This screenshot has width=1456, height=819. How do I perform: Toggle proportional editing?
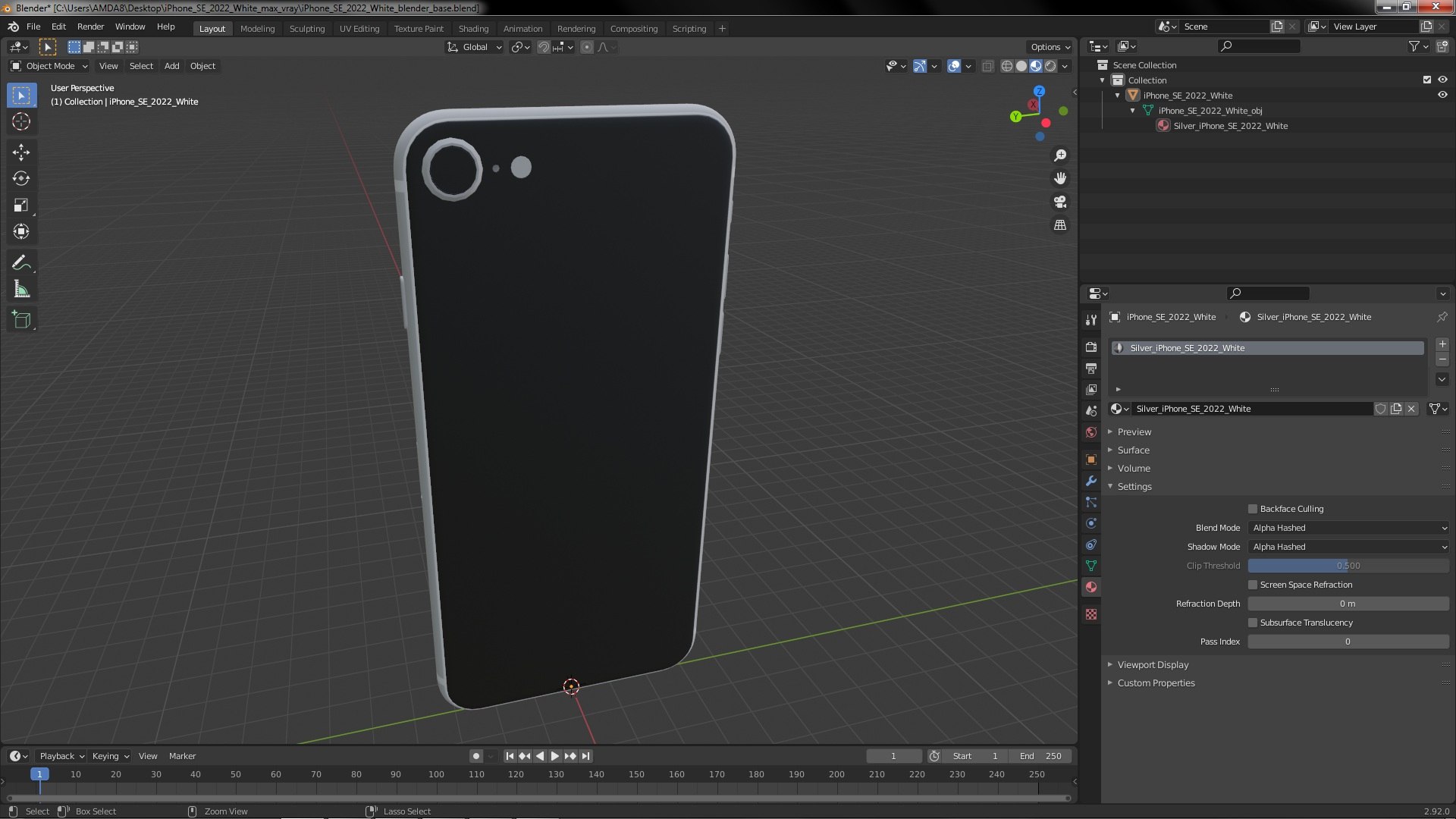coord(587,47)
